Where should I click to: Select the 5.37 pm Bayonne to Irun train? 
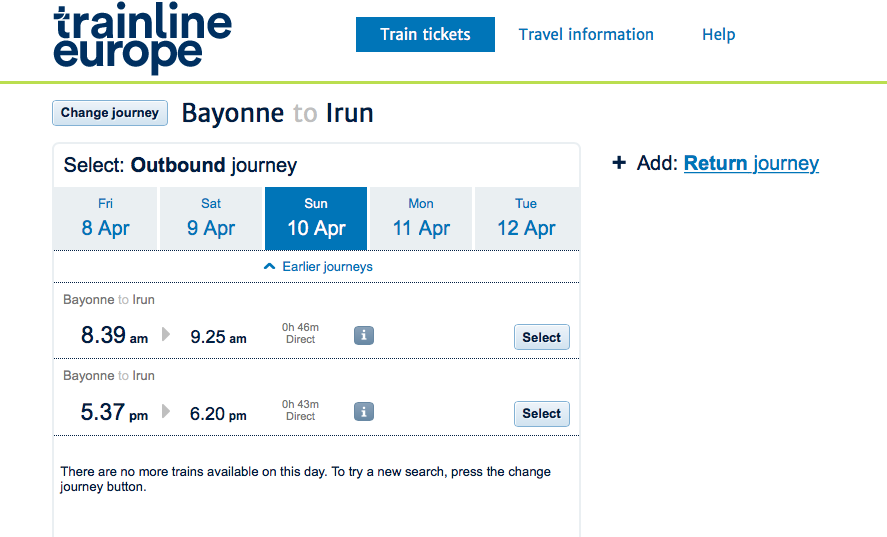click(x=541, y=414)
